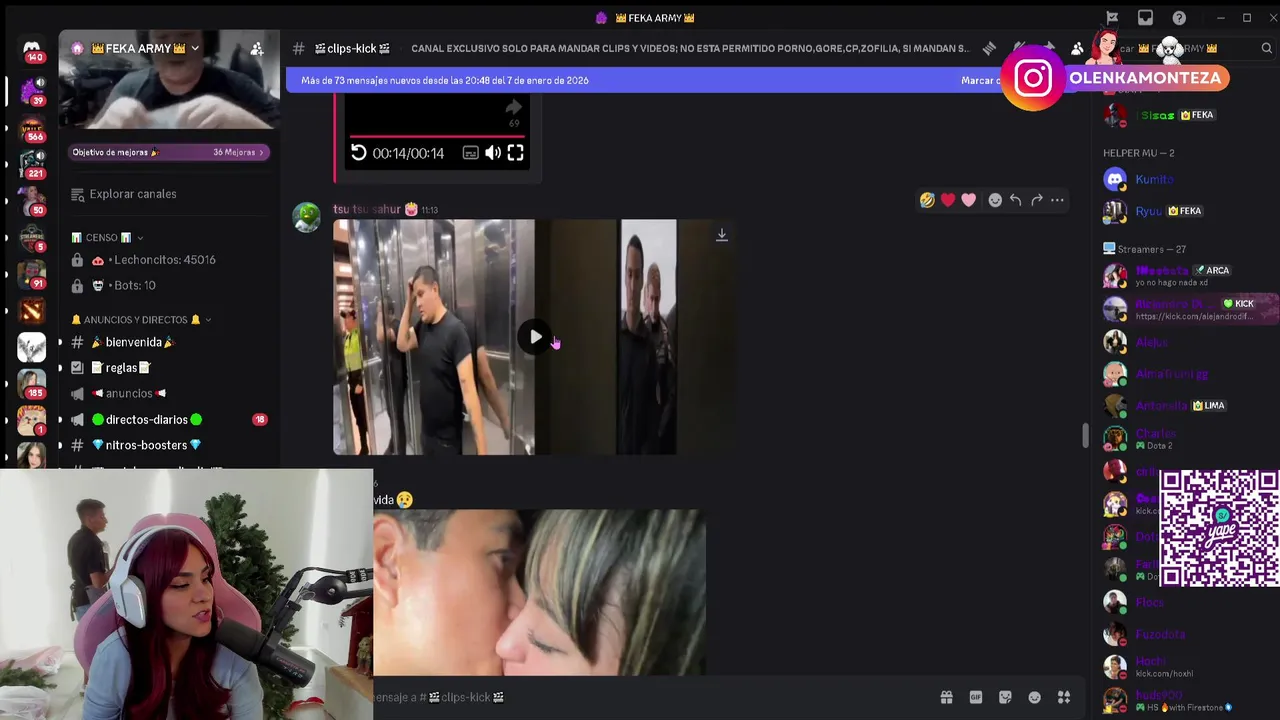Screen dimensions: 1280x720
Task: Click the search magnifier icon
Action: (1266, 48)
